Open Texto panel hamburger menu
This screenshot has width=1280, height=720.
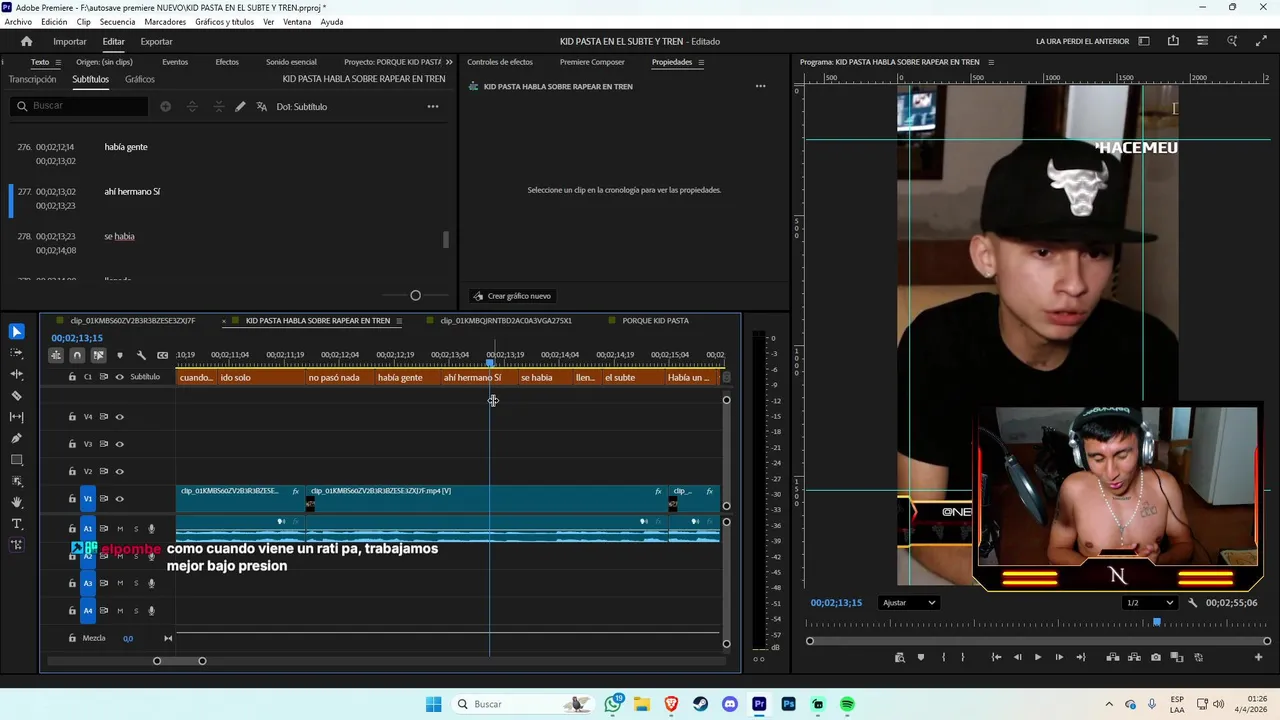tap(60, 62)
